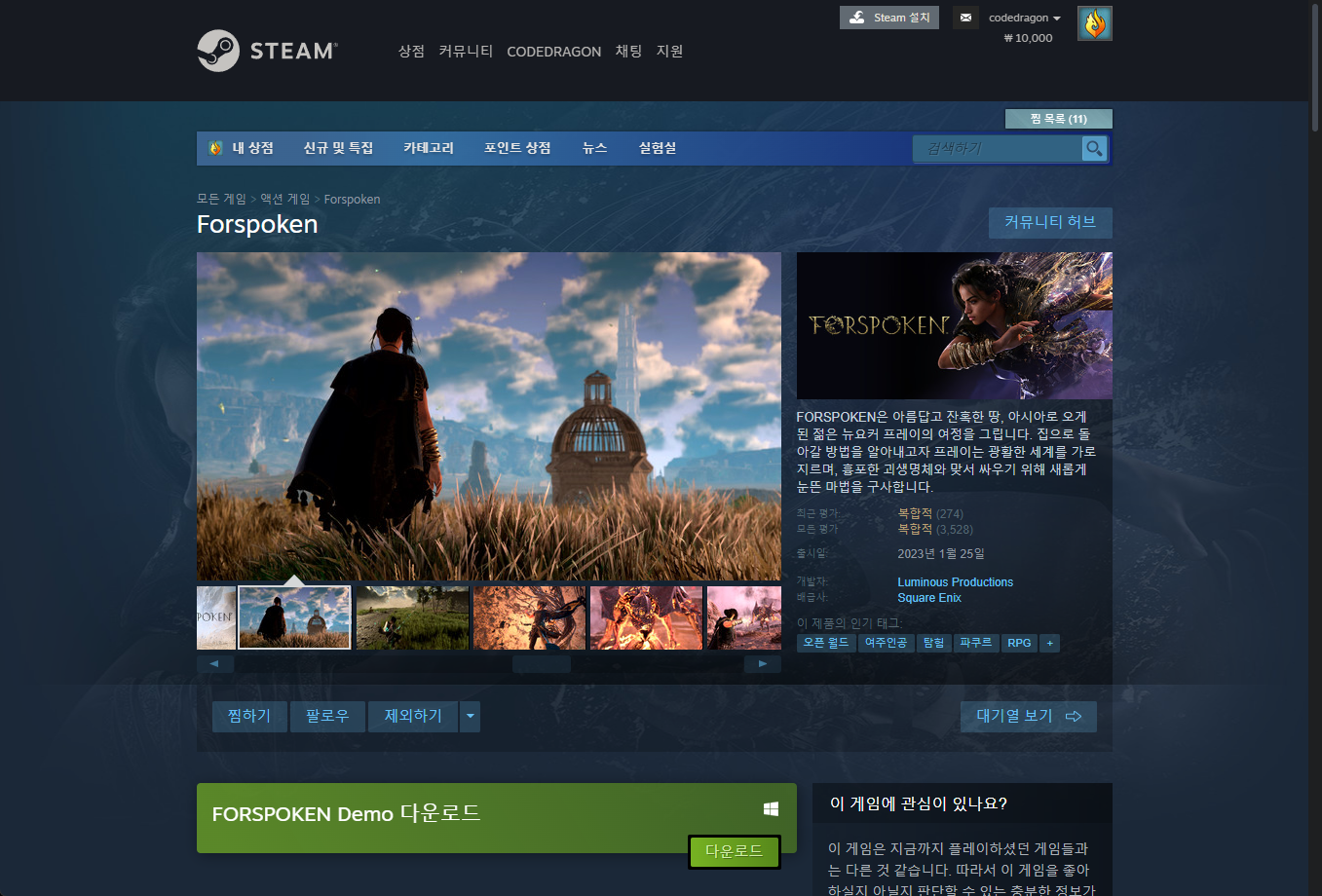Click the ₩10,000 wallet balance

tap(1028, 38)
